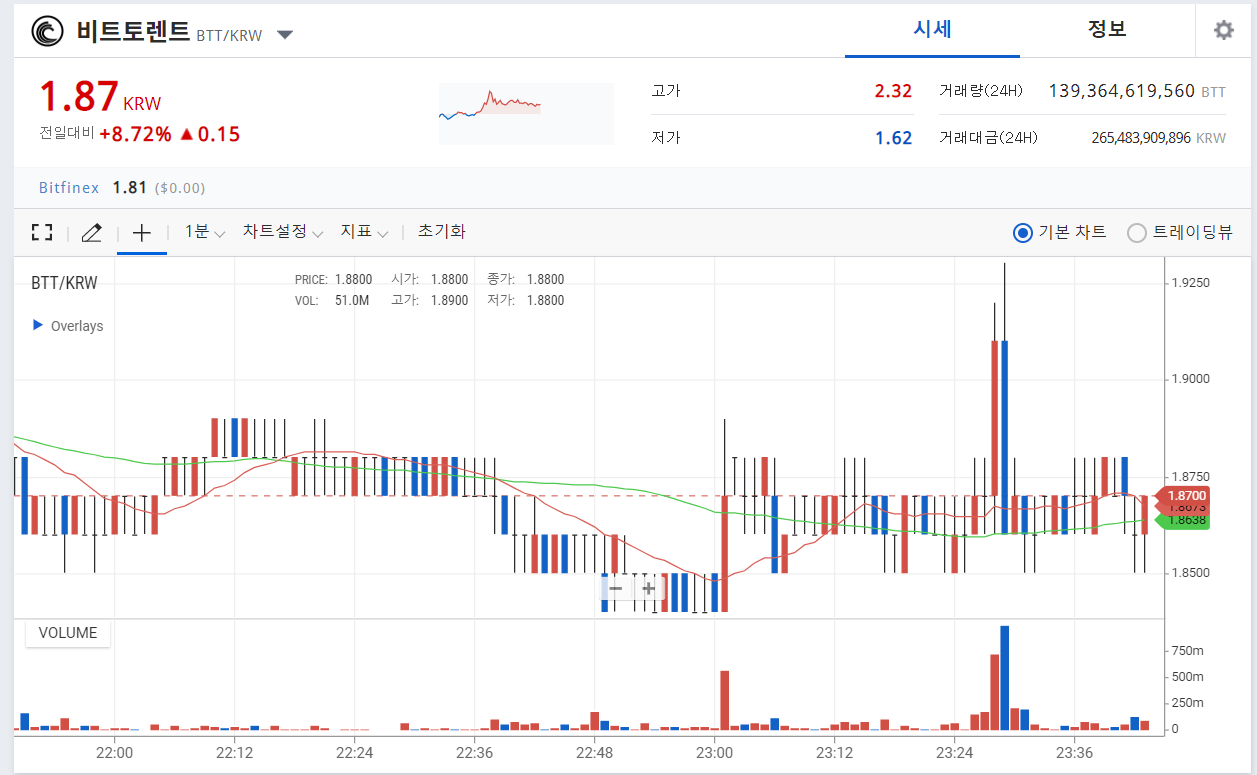This screenshot has width=1257, height=775.
Task: Click the red 1.8700 price tag
Action: coord(1183,495)
